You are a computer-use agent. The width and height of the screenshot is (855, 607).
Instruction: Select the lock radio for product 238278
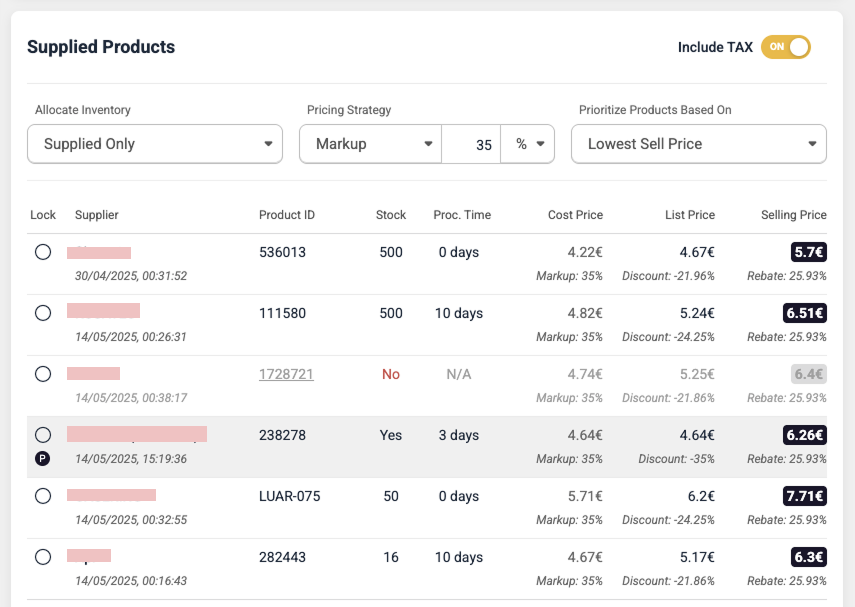pyautogui.click(x=43, y=434)
